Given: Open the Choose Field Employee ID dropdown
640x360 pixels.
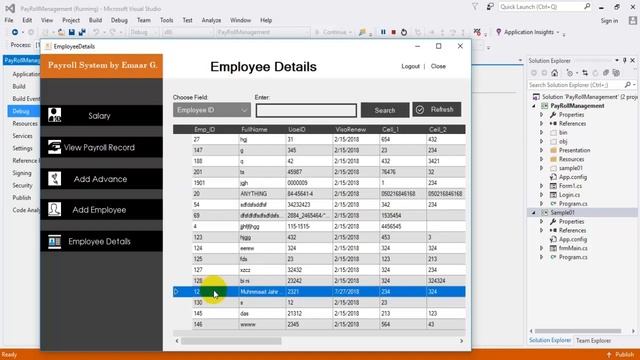Looking at the screenshot, I should coord(212,110).
